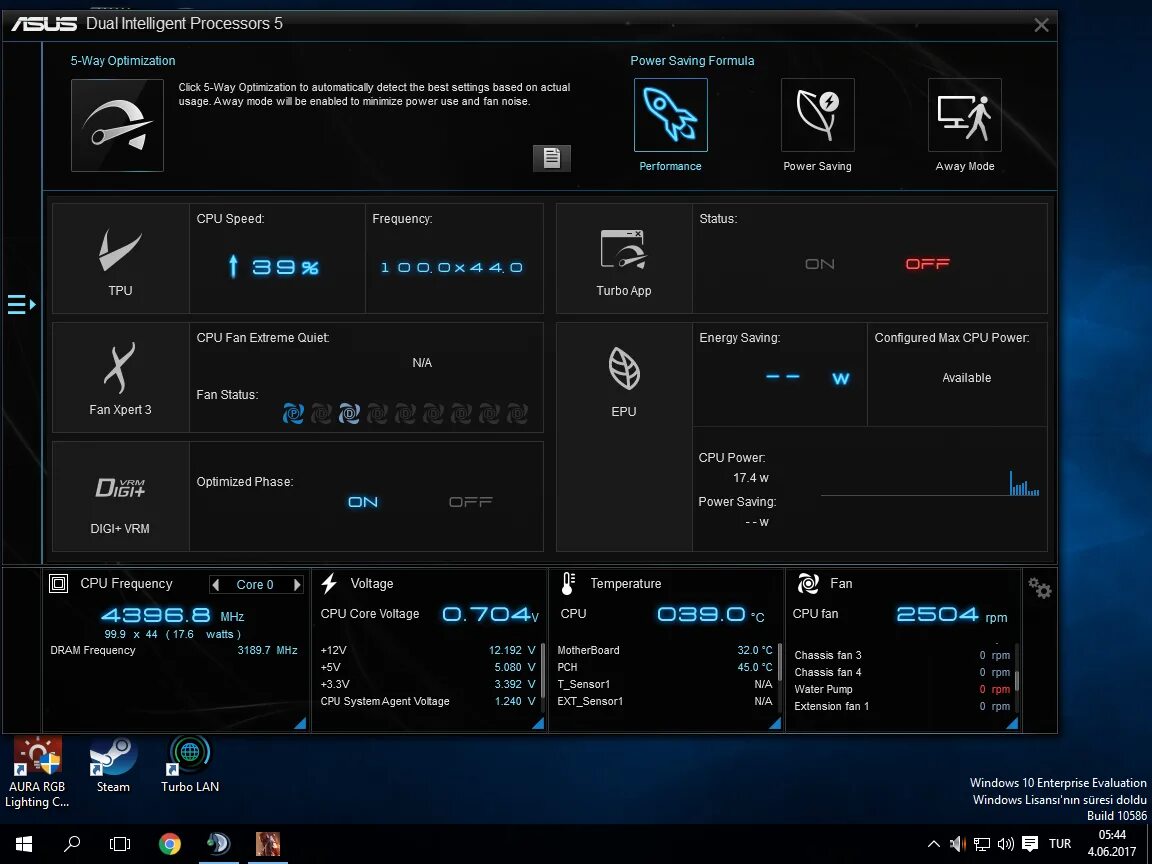1152x864 pixels.
Task: Switch Optimized Phase to ON
Action: (363, 502)
